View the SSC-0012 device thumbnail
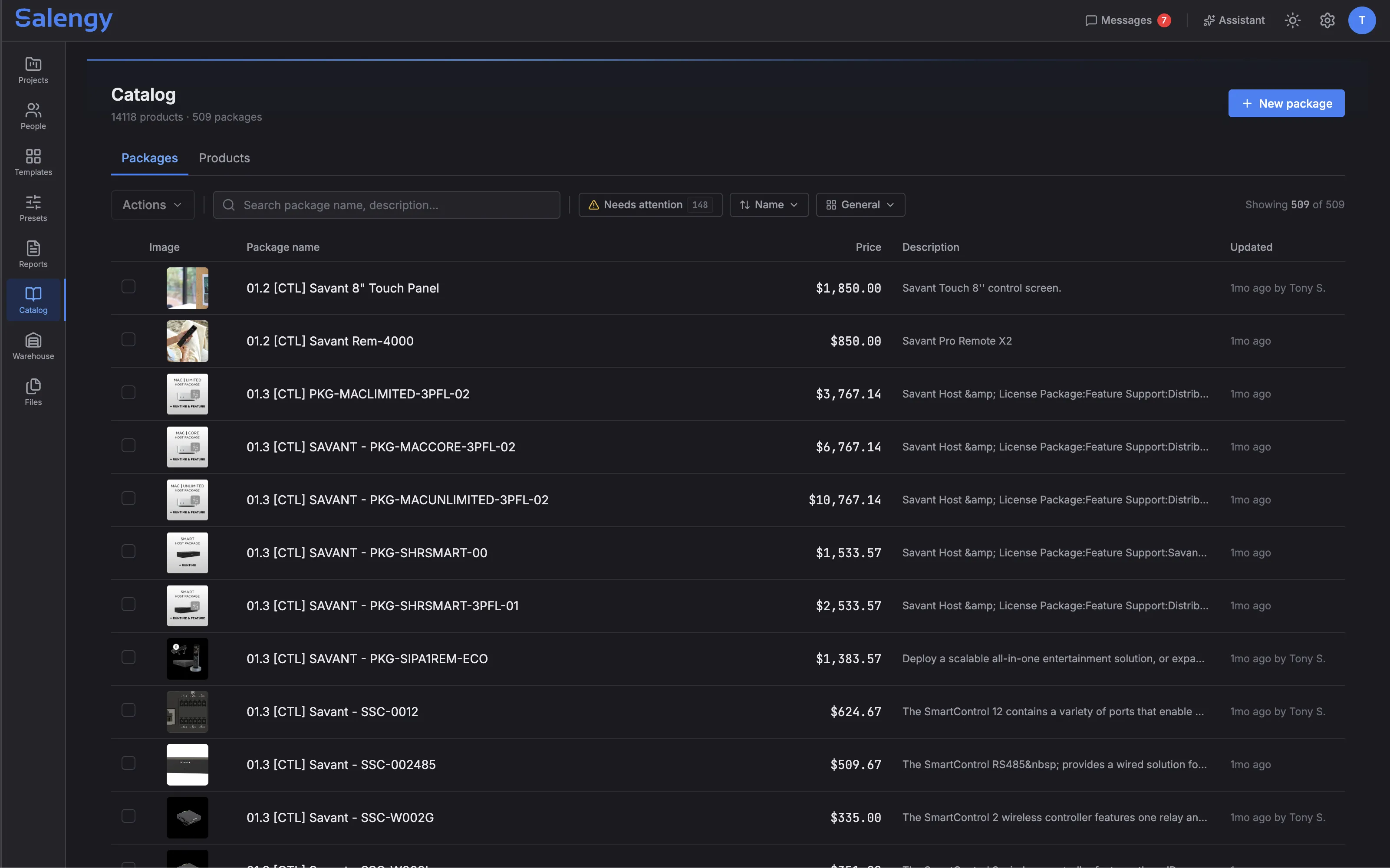This screenshot has width=1390, height=868. click(187, 712)
